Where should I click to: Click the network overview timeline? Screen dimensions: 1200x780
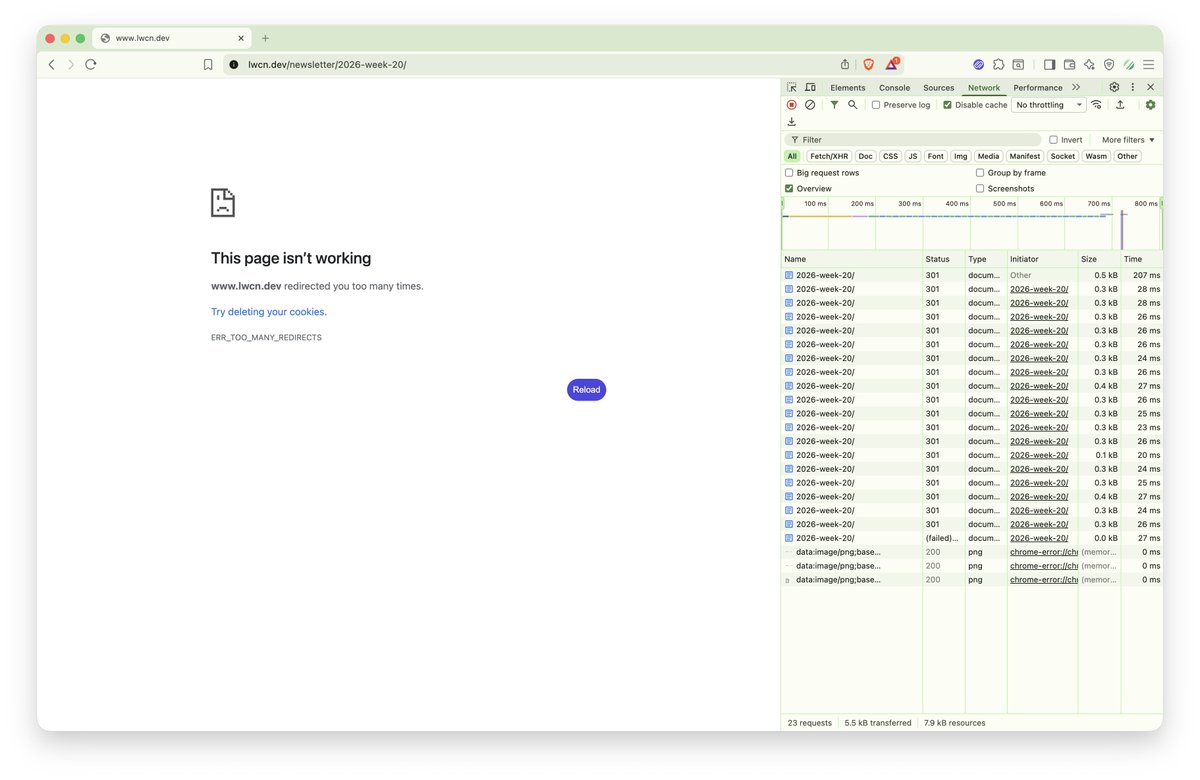coord(971,223)
